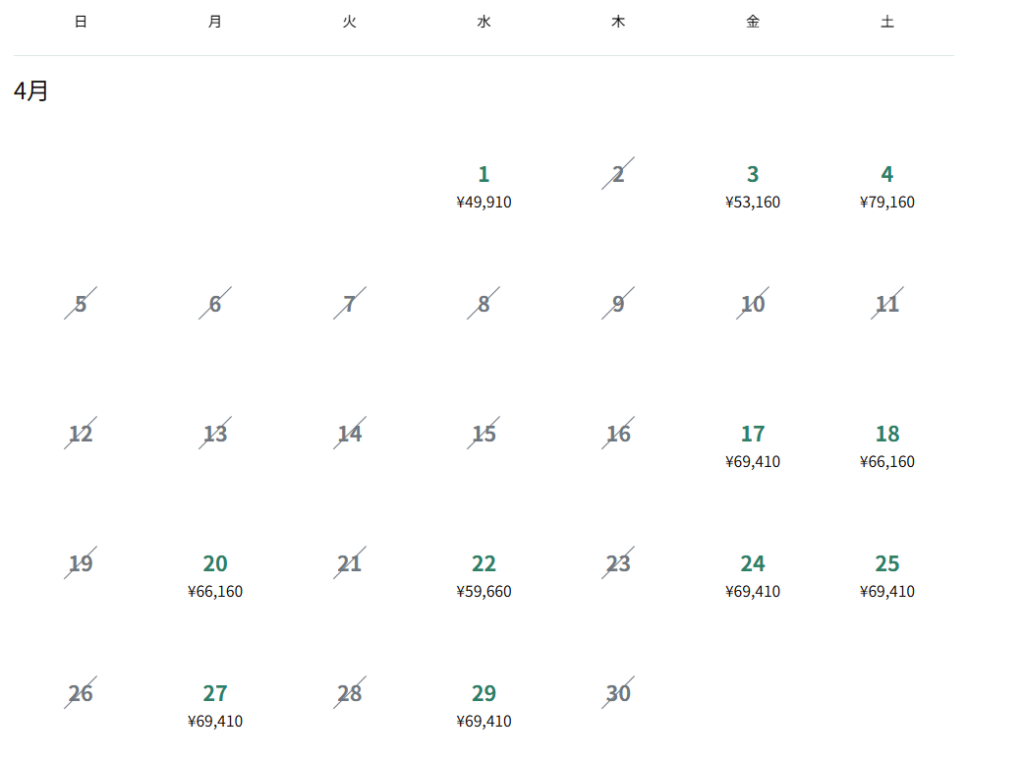Screen dimensions: 1024x762
Task: Click unavailable date April 2
Action: [618, 175]
